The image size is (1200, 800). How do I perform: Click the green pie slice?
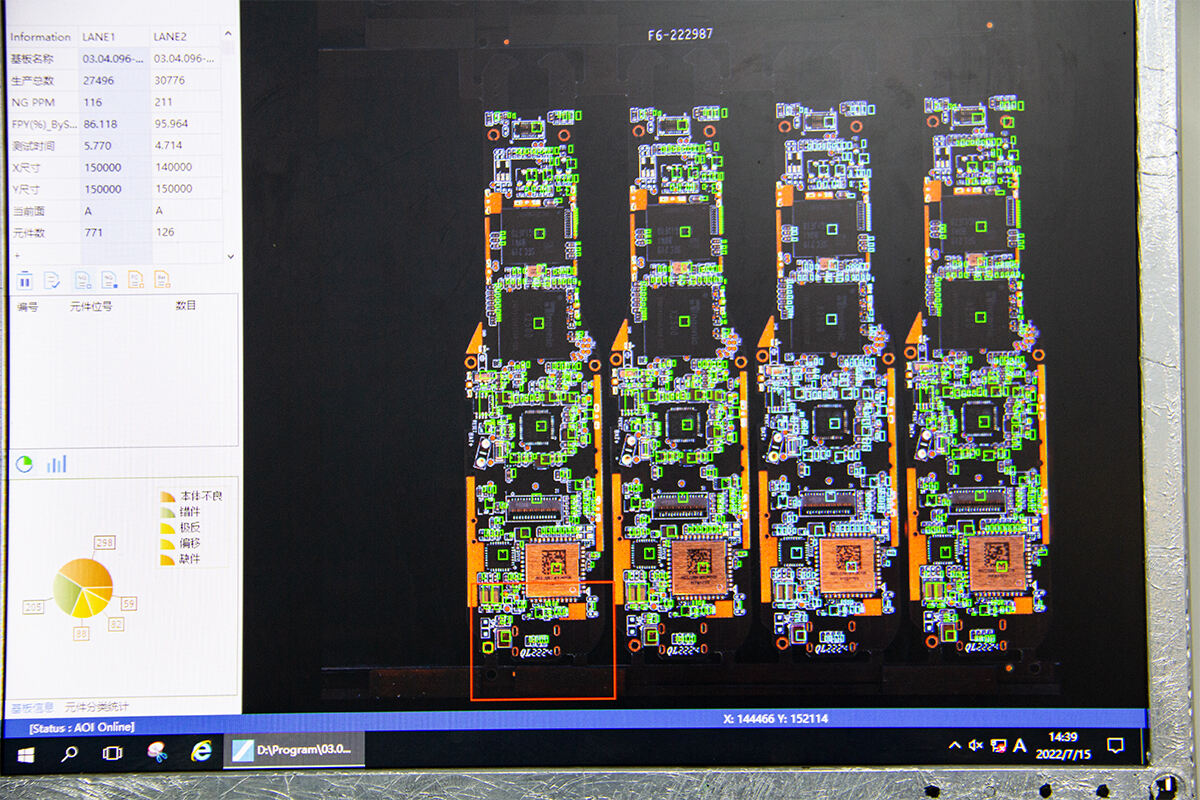66,595
